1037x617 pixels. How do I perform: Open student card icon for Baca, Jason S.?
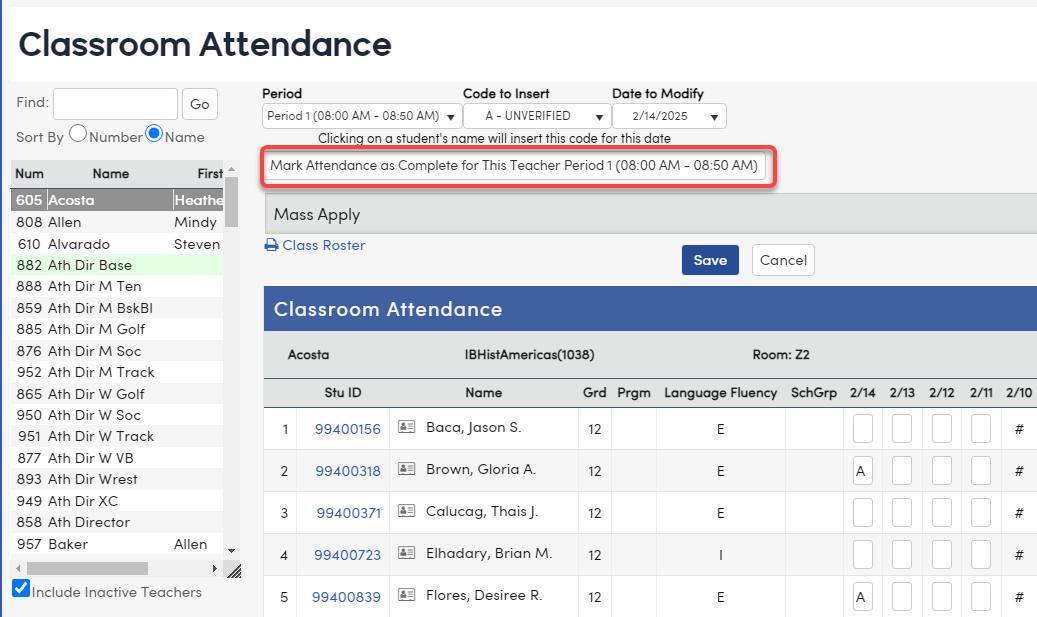[x=406, y=427]
